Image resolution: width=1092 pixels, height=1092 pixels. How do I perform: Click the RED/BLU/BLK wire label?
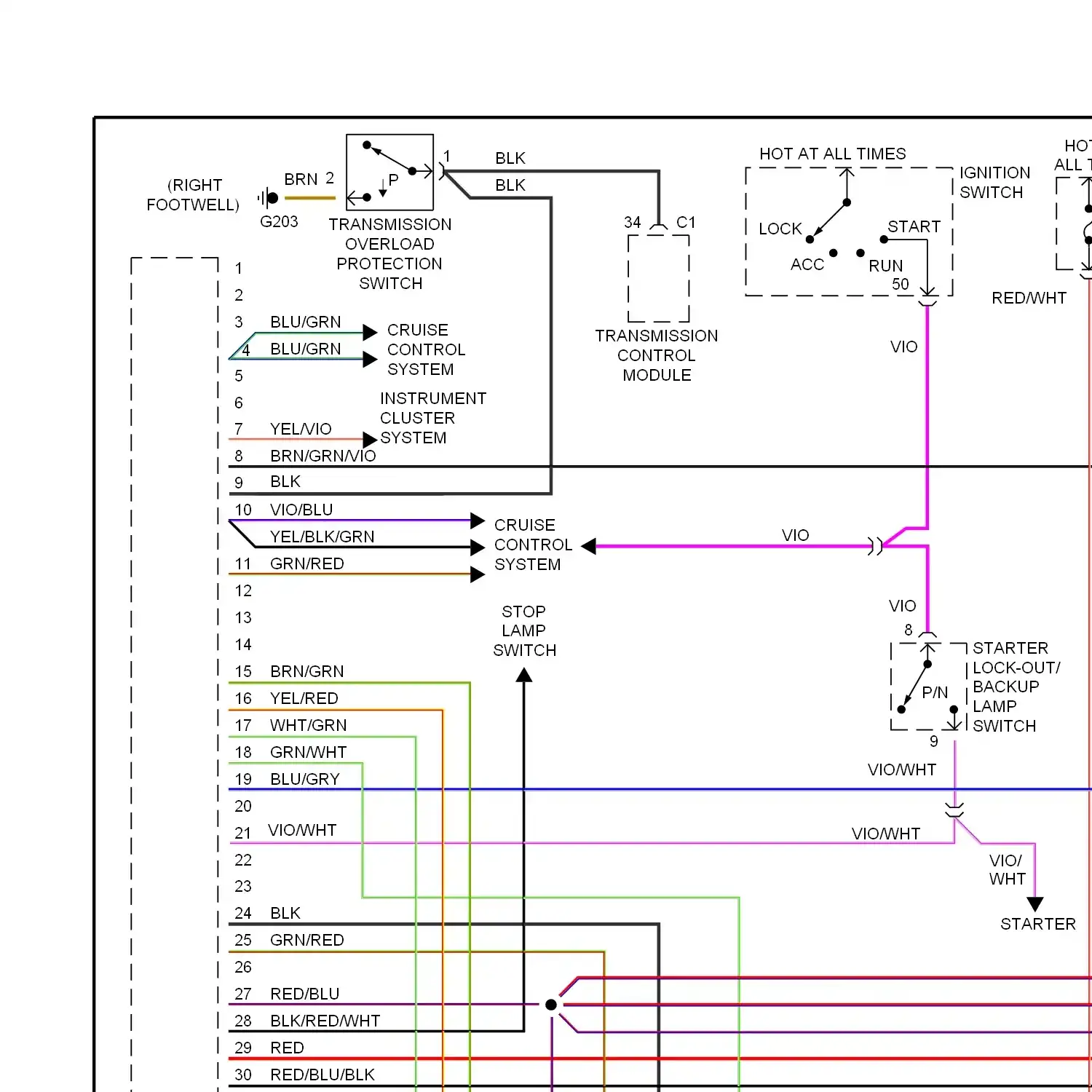323,1075
